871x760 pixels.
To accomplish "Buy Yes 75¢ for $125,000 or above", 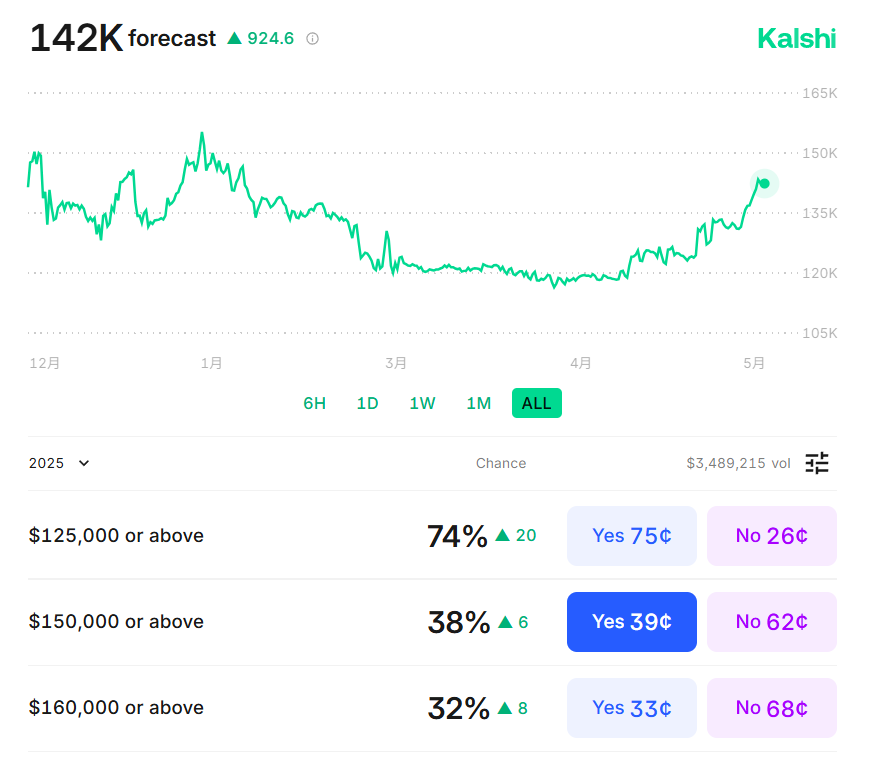I will click(x=631, y=536).
